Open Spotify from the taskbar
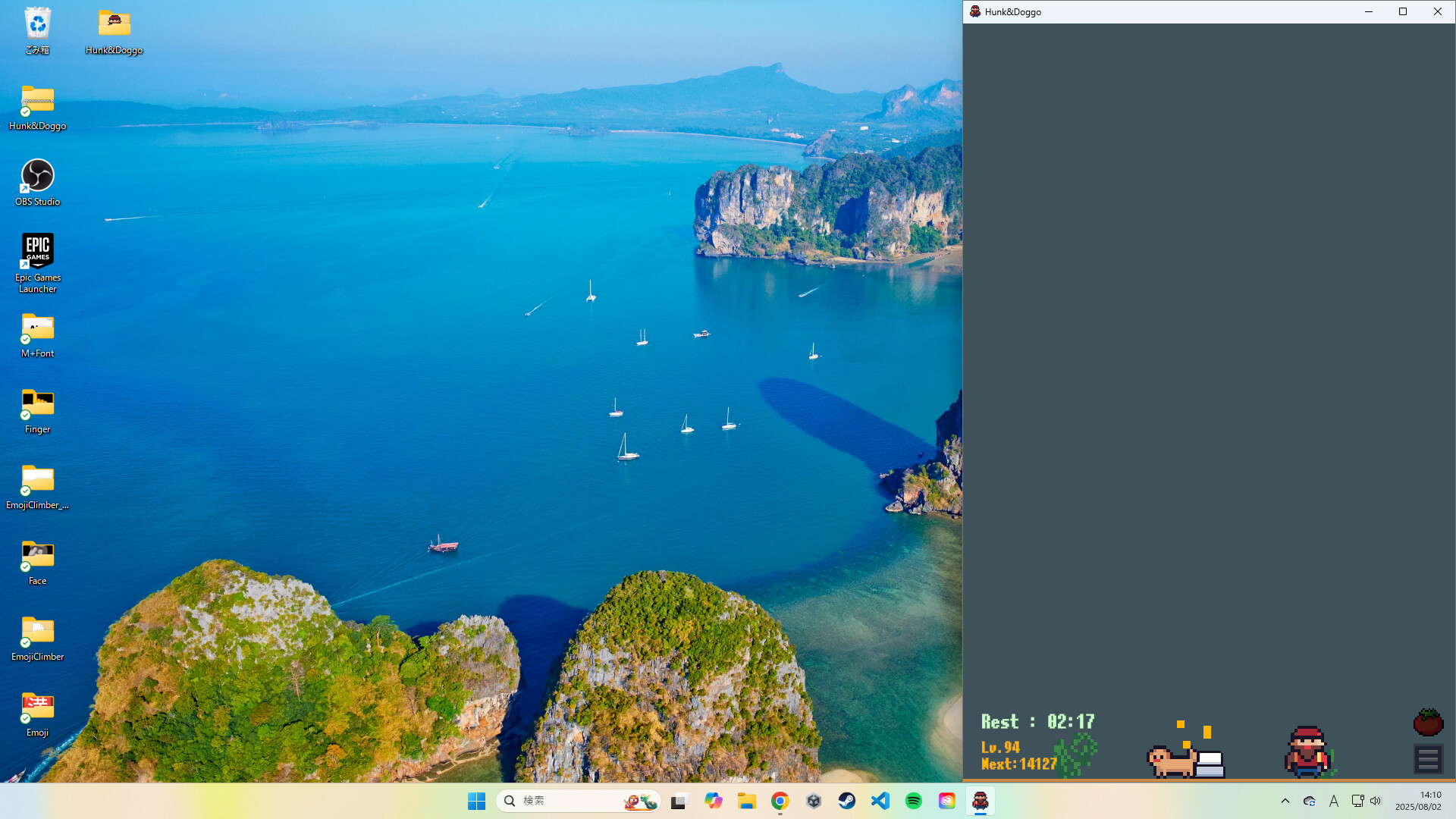Image resolution: width=1456 pixels, height=819 pixels. click(913, 800)
